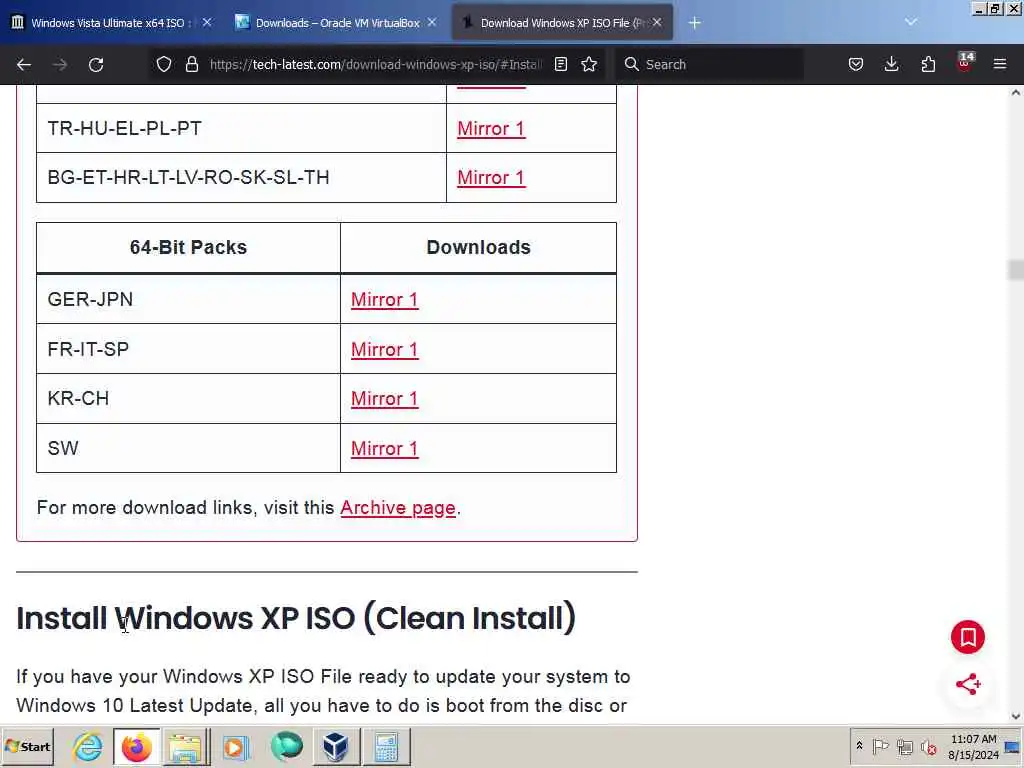Open the Firefox hamburger menu
Image resolution: width=1024 pixels, height=768 pixels.
pyautogui.click(x=1000, y=64)
